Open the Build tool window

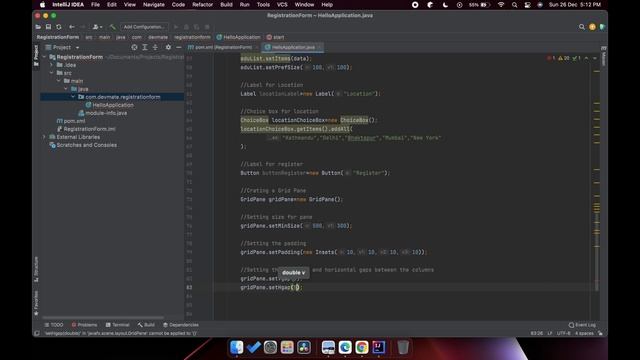(x=146, y=325)
